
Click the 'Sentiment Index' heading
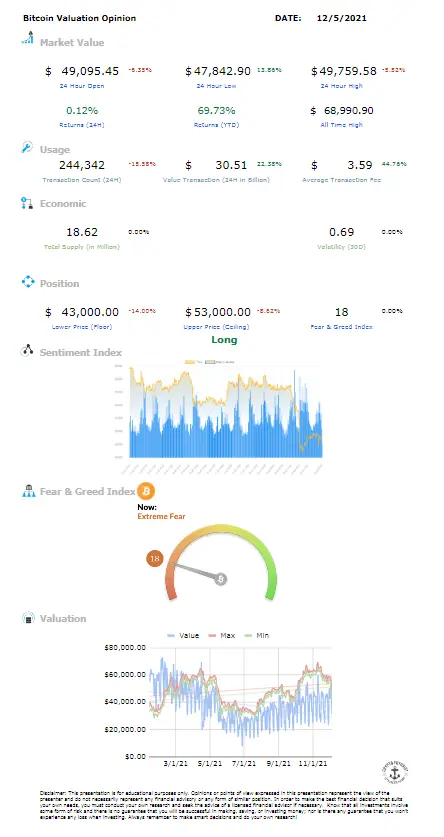pos(81,353)
